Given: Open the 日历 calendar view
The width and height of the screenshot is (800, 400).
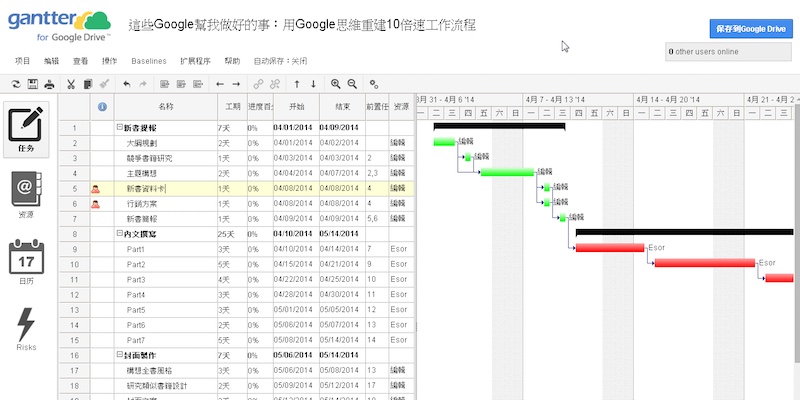Looking at the screenshot, I should click(26, 262).
